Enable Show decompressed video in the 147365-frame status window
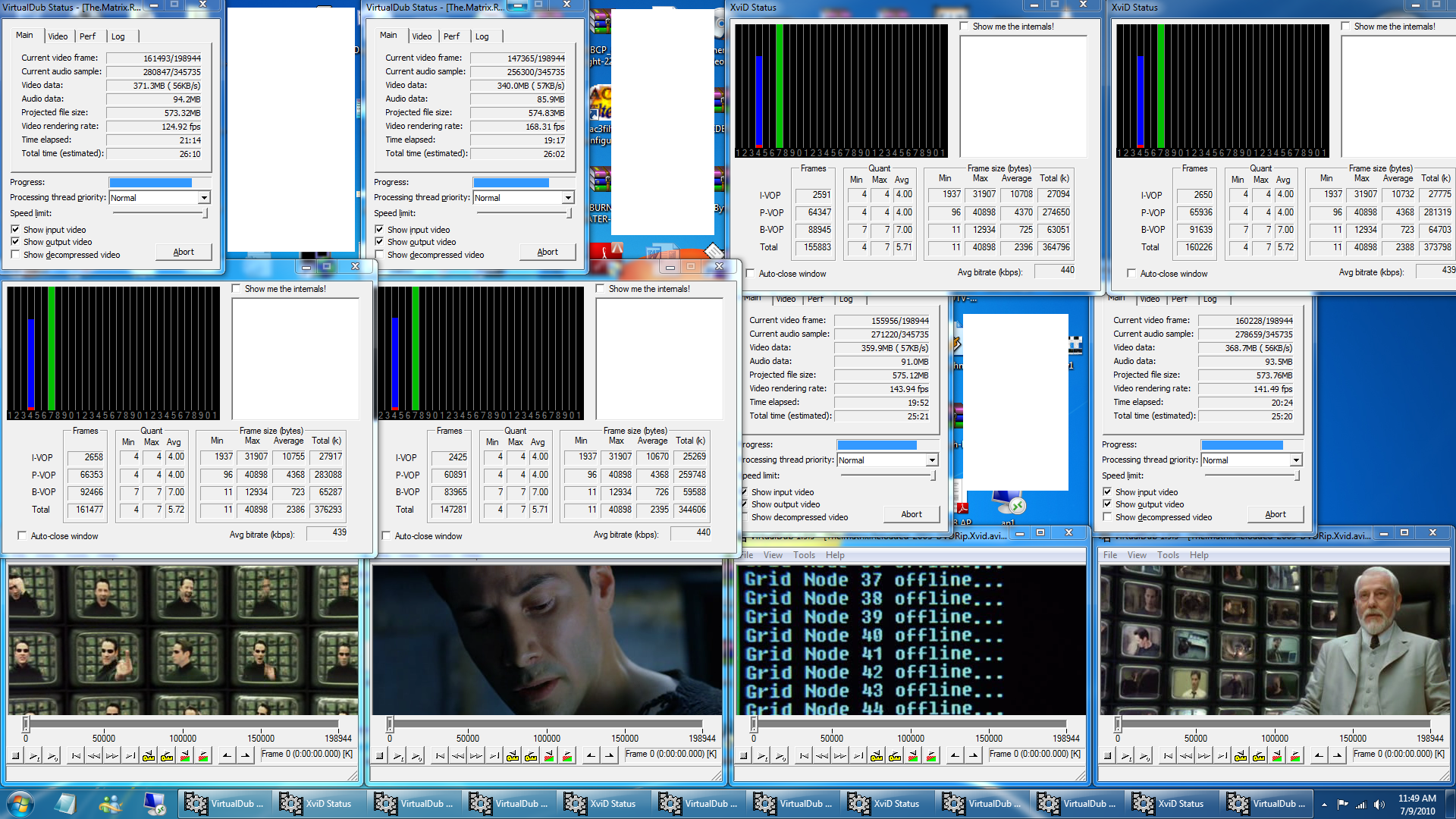The image size is (1456, 819). [379, 255]
